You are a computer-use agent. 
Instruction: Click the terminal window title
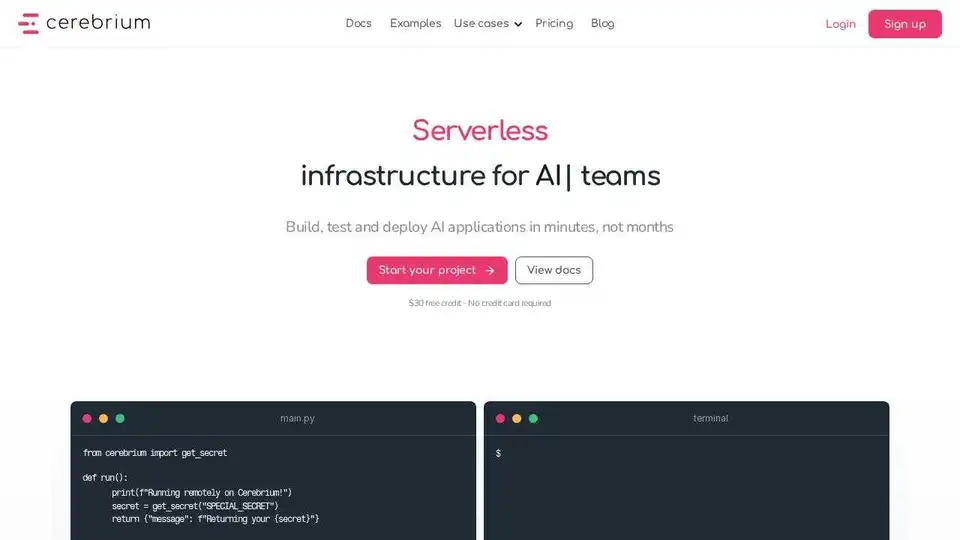pos(710,418)
